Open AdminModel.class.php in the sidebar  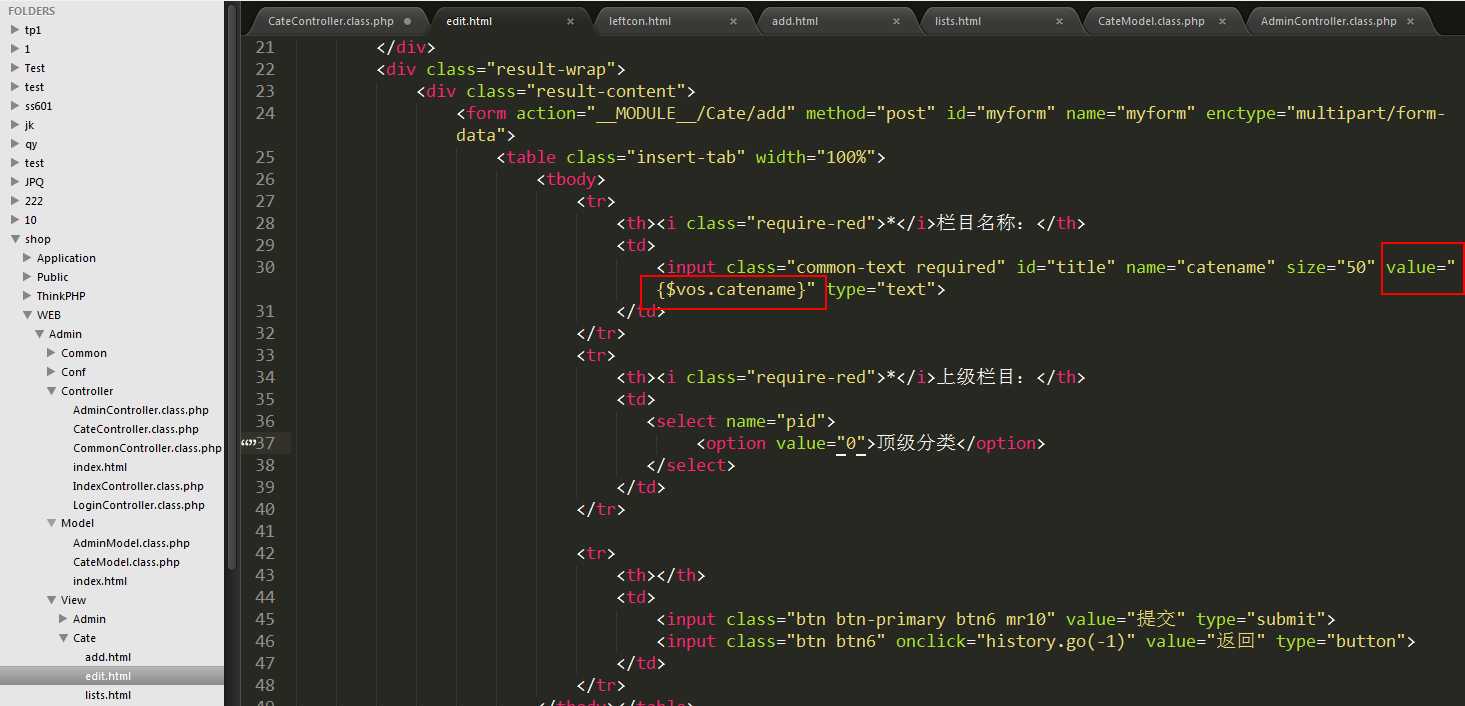[131, 543]
